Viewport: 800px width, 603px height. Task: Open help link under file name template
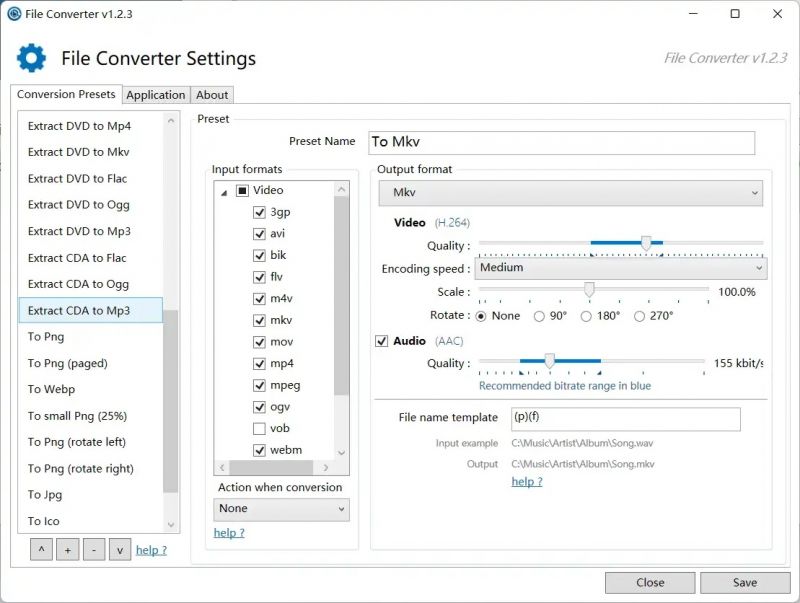(x=527, y=482)
